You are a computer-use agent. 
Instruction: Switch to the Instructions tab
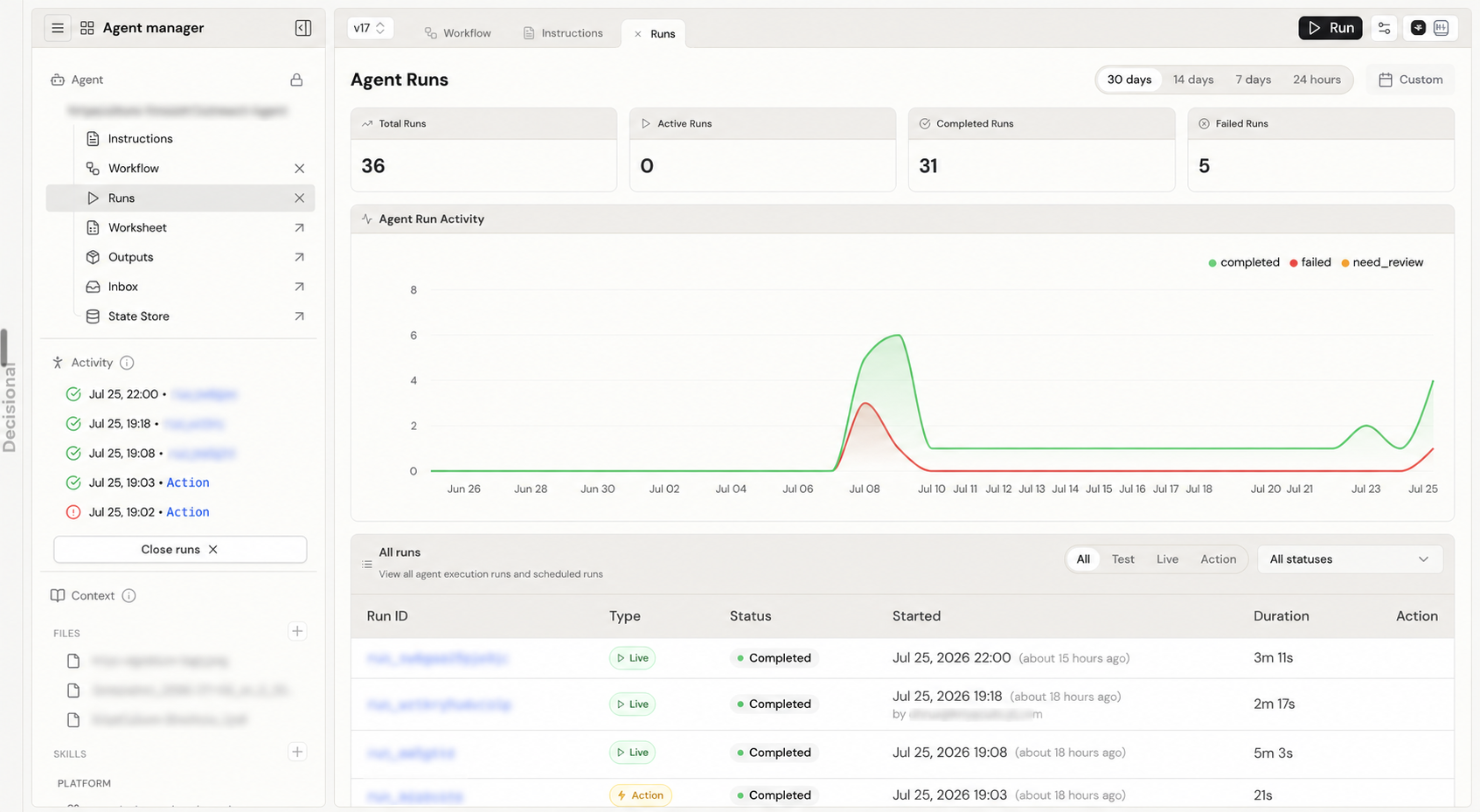pos(563,33)
